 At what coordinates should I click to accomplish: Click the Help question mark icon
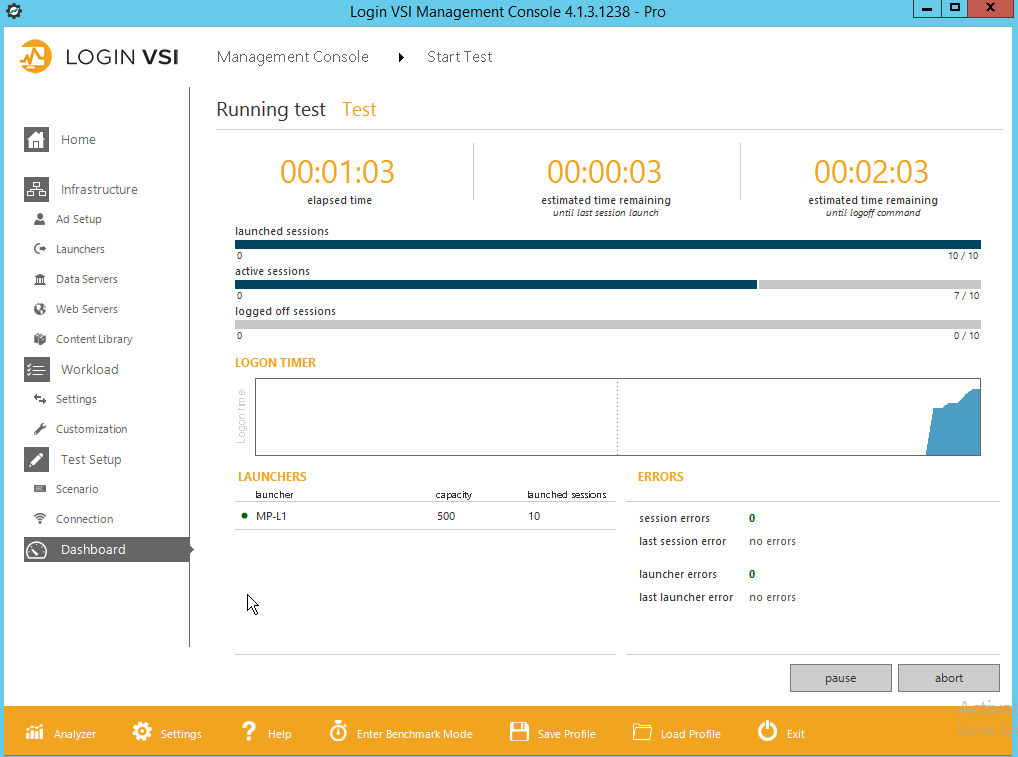(x=249, y=731)
